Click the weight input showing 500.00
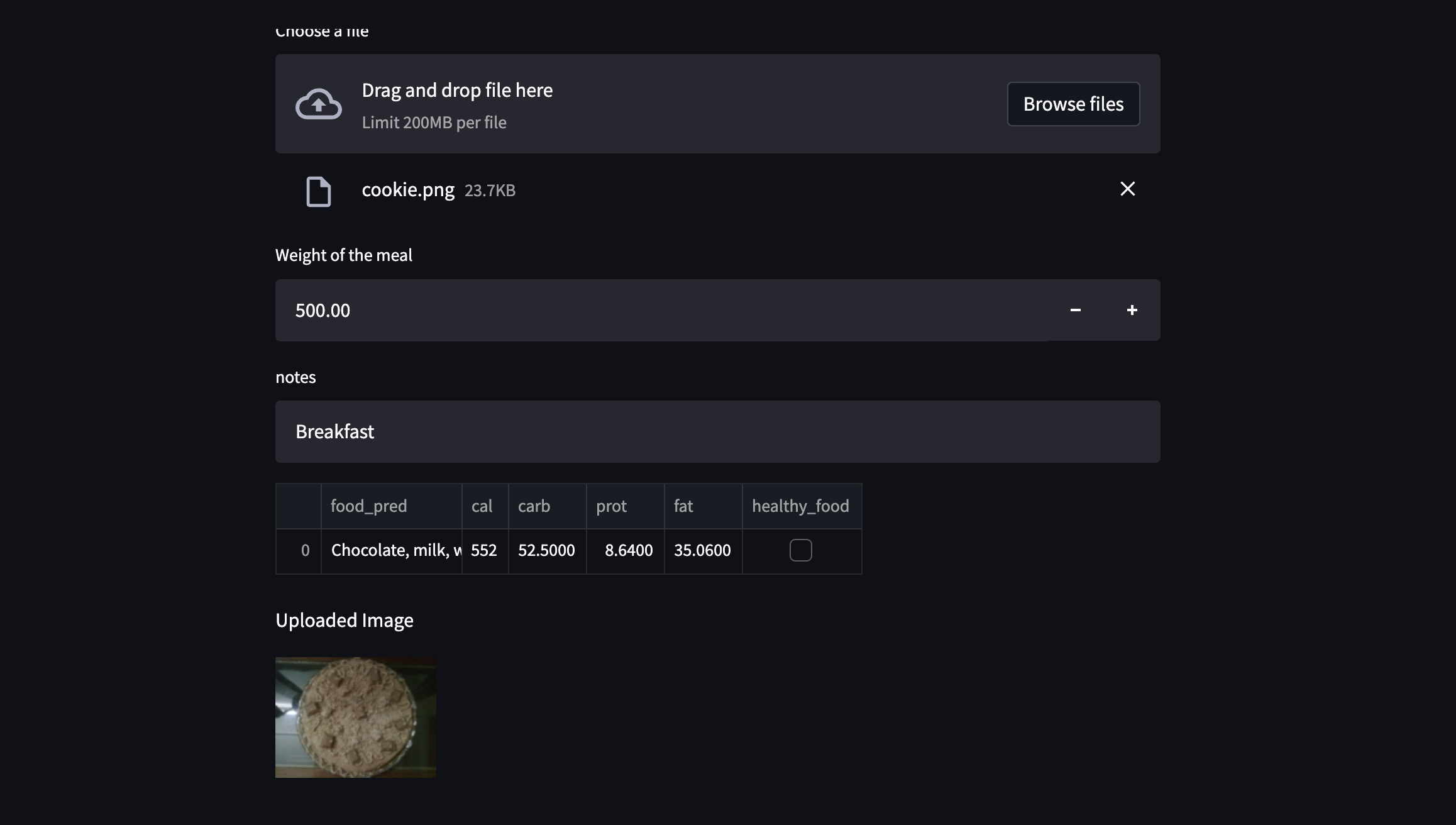This screenshot has height=825, width=1456. click(660, 310)
